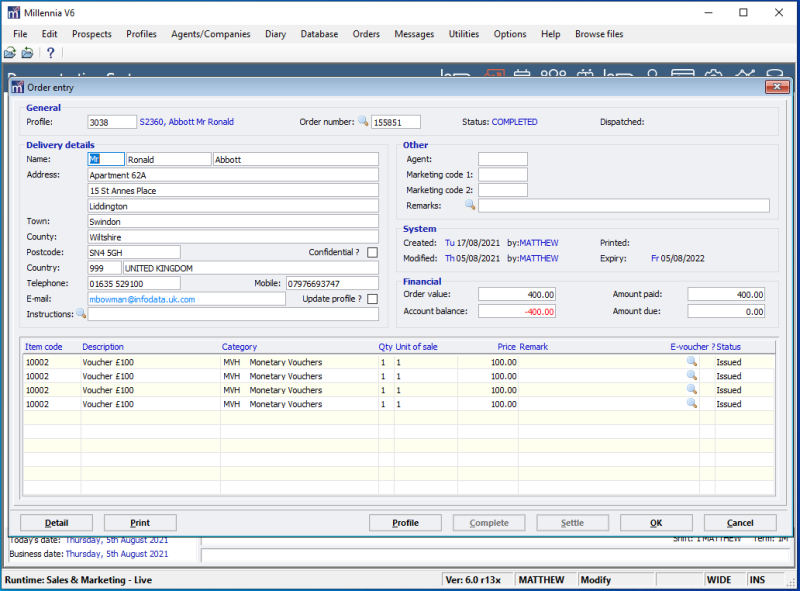Open the Orders menu
The width and height of the screenshot is (800, 591).
(x=366, y=34)
